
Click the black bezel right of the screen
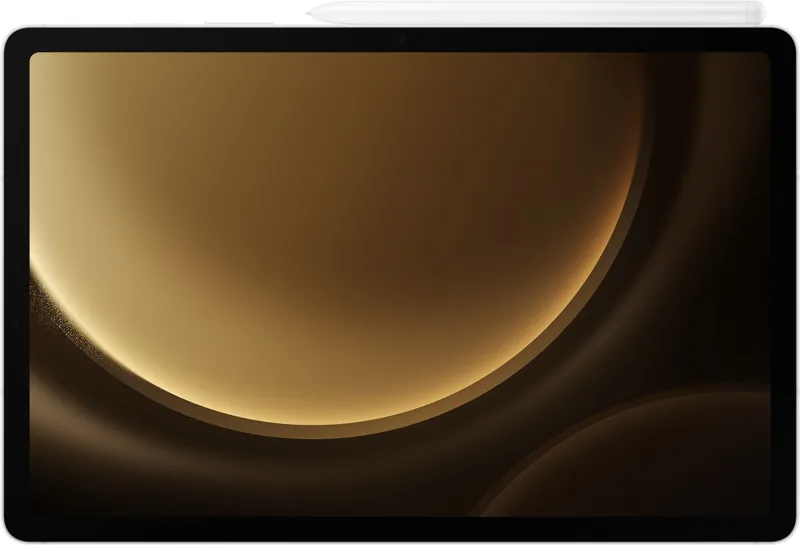tap(781, 280)
